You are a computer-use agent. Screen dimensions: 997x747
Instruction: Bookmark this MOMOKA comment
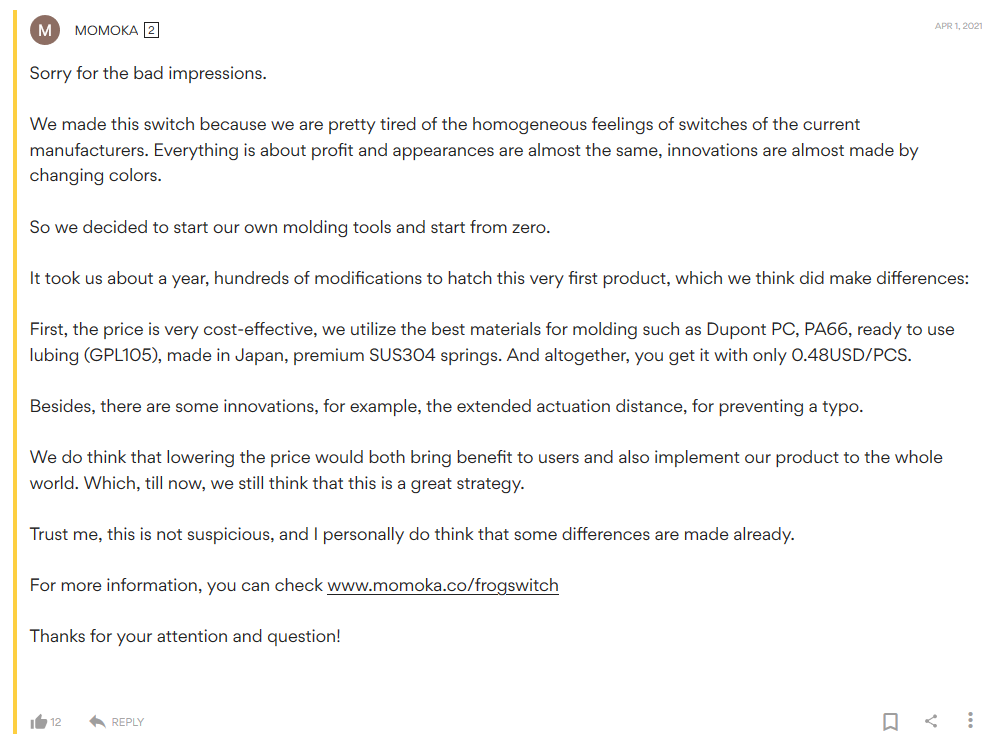tap(890, 722)
